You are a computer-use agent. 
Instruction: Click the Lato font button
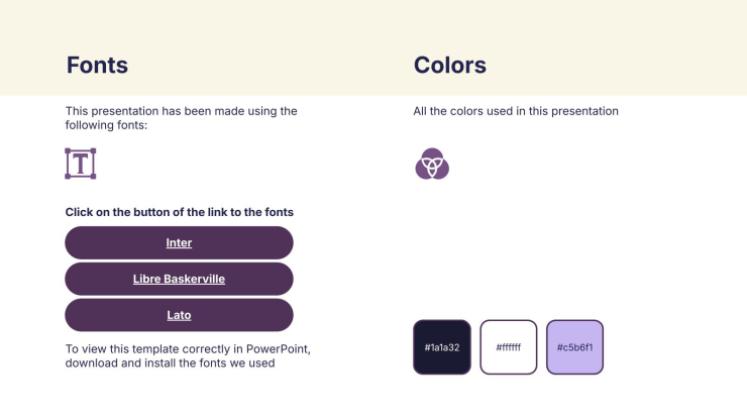[179, 315]
